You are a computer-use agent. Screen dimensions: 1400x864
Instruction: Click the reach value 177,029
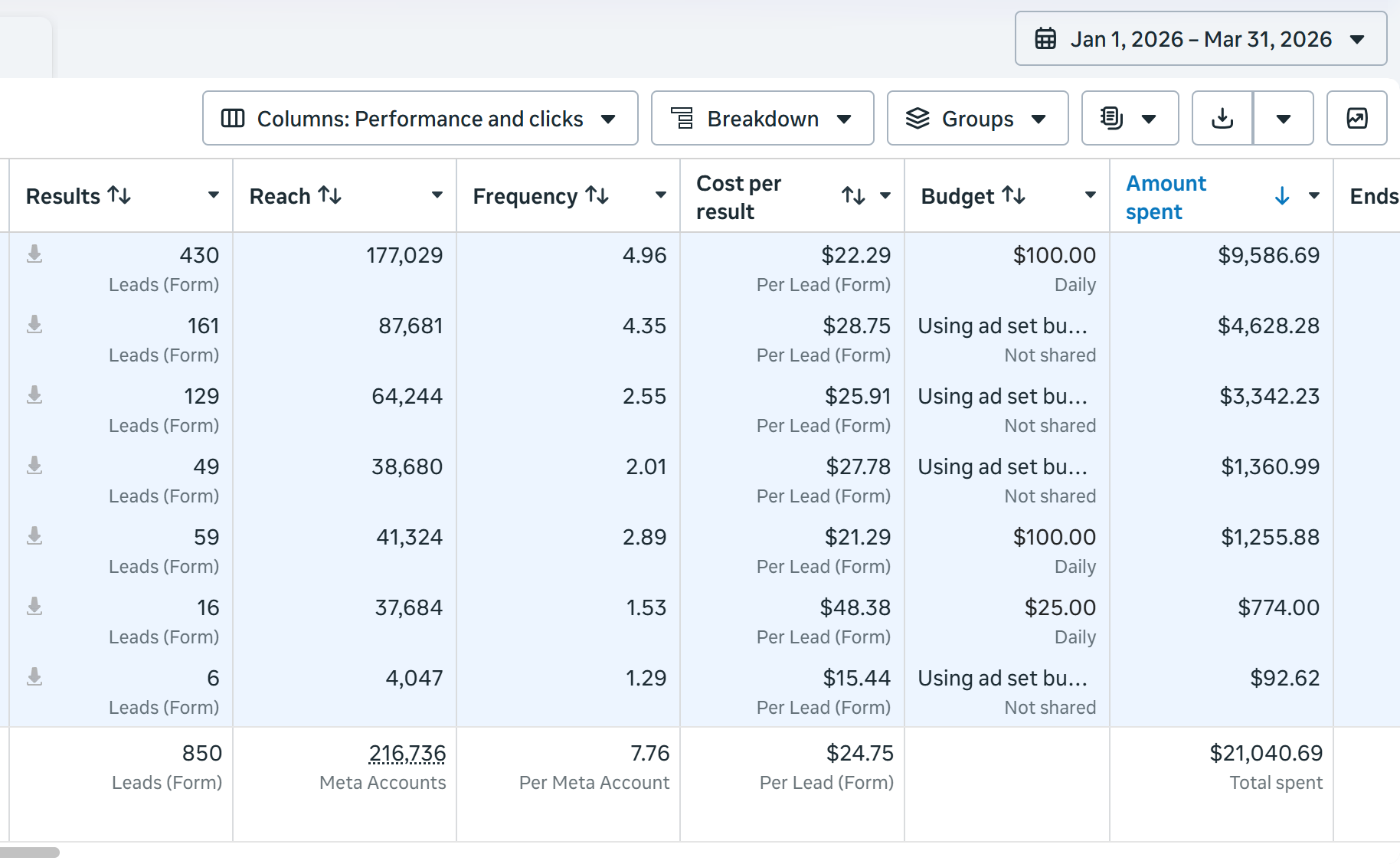(404, 255)
